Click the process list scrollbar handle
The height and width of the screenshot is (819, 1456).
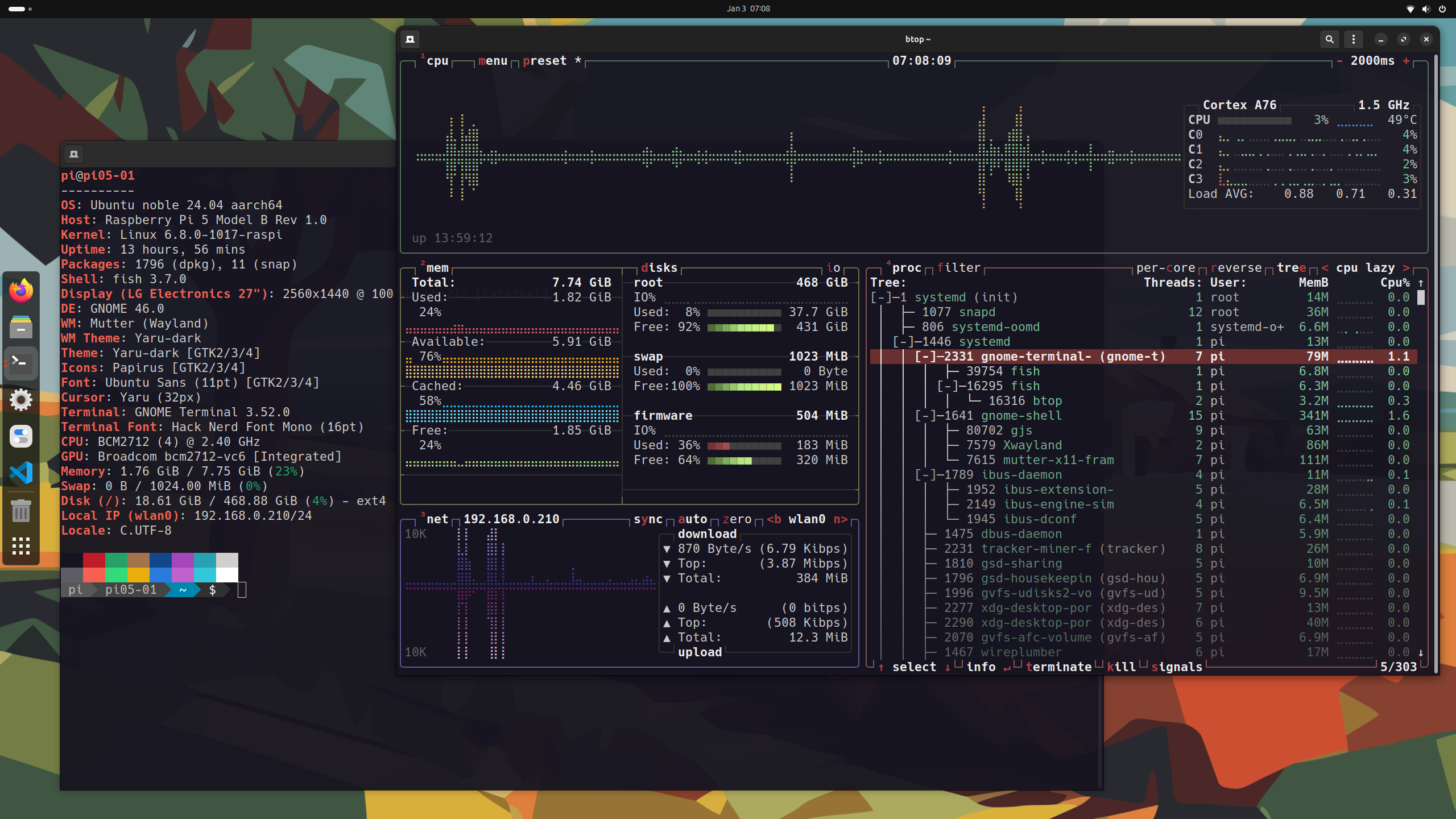tap(1421, 297)
